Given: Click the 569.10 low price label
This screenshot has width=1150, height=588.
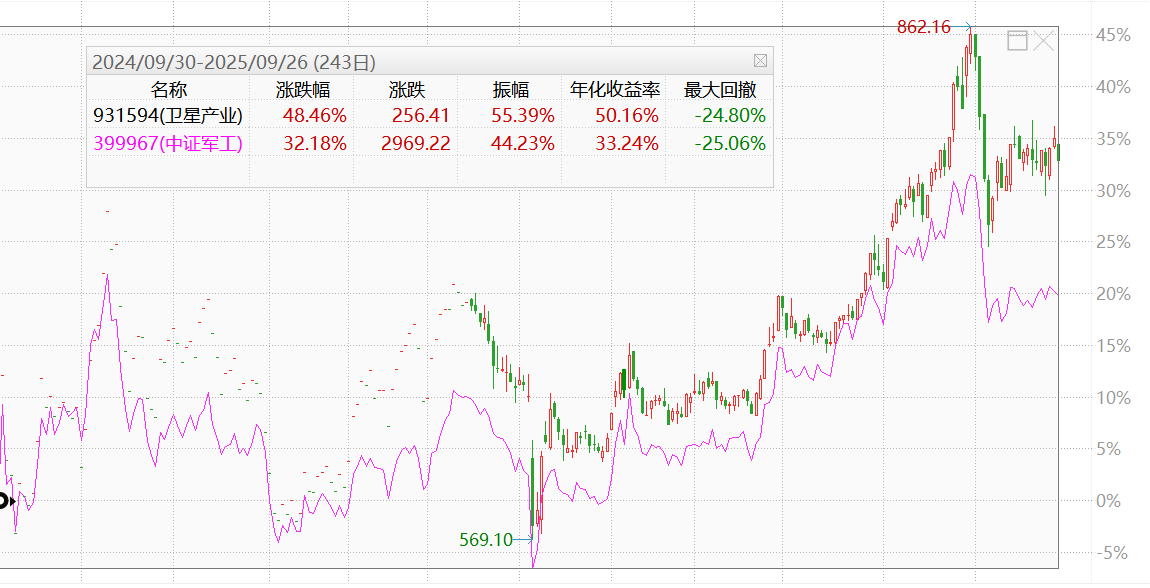Looking at the screenshot, I should tap(485, 540).
